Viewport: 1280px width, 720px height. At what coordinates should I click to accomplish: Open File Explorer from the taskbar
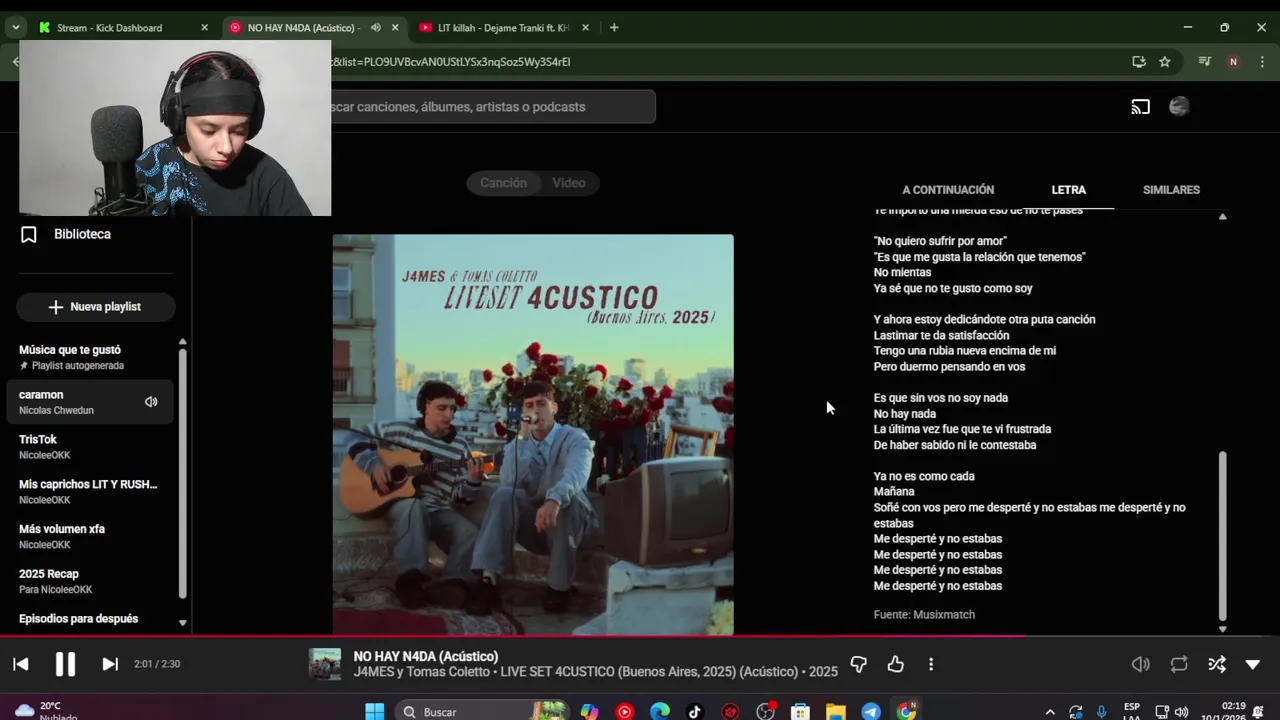tap(835, 711)
